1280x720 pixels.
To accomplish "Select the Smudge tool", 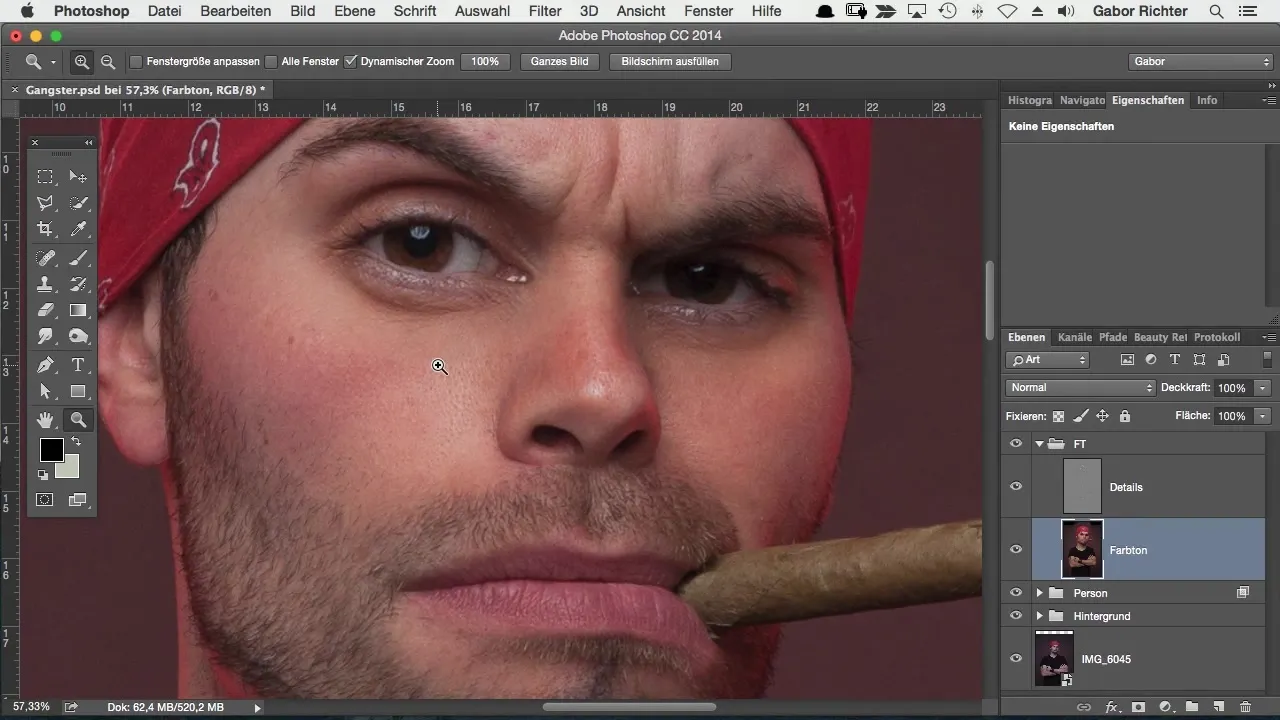I will pos(45,337).
